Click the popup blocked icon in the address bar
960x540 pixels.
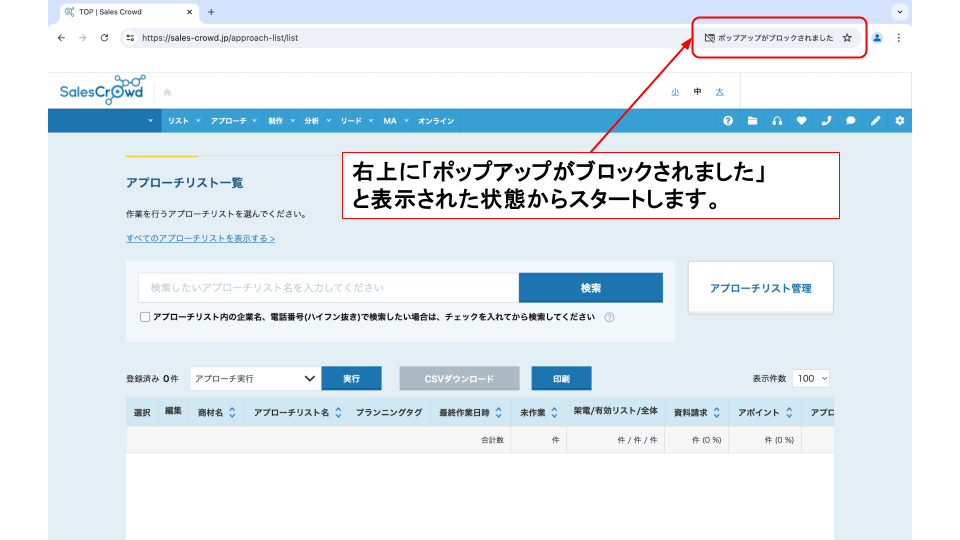click(x=710, y=38)
